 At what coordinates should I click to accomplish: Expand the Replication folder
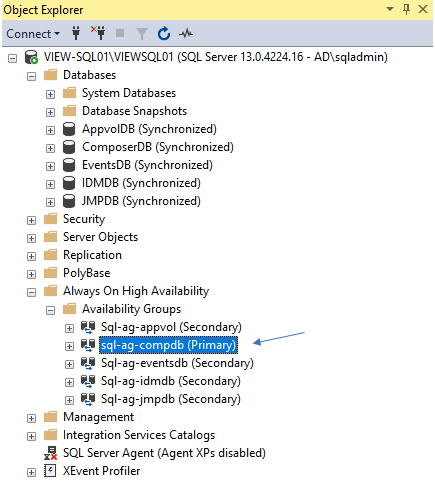click(31, 256)
